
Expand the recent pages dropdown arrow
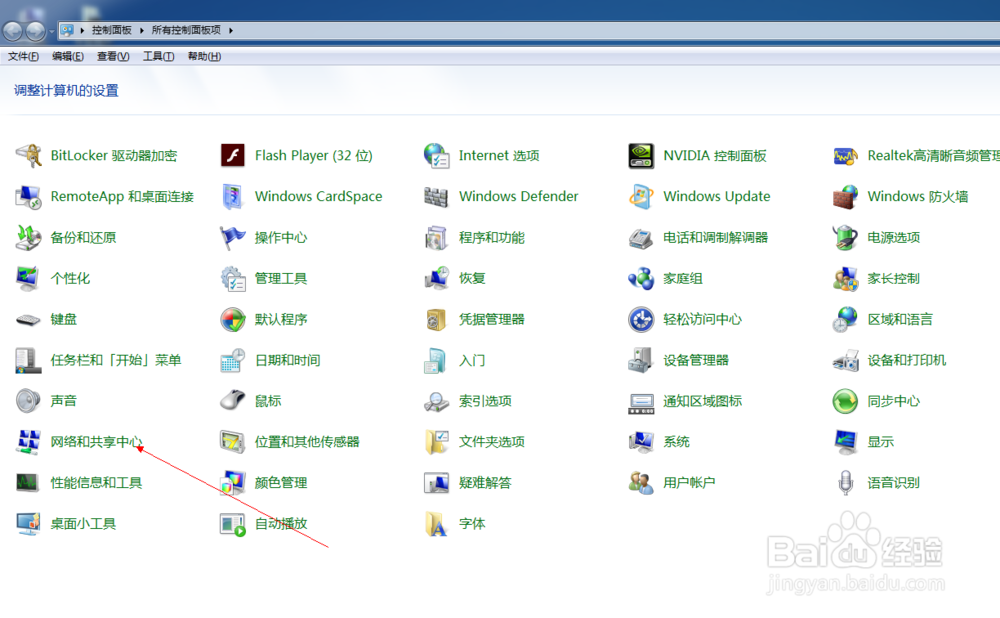click(52, 31)
